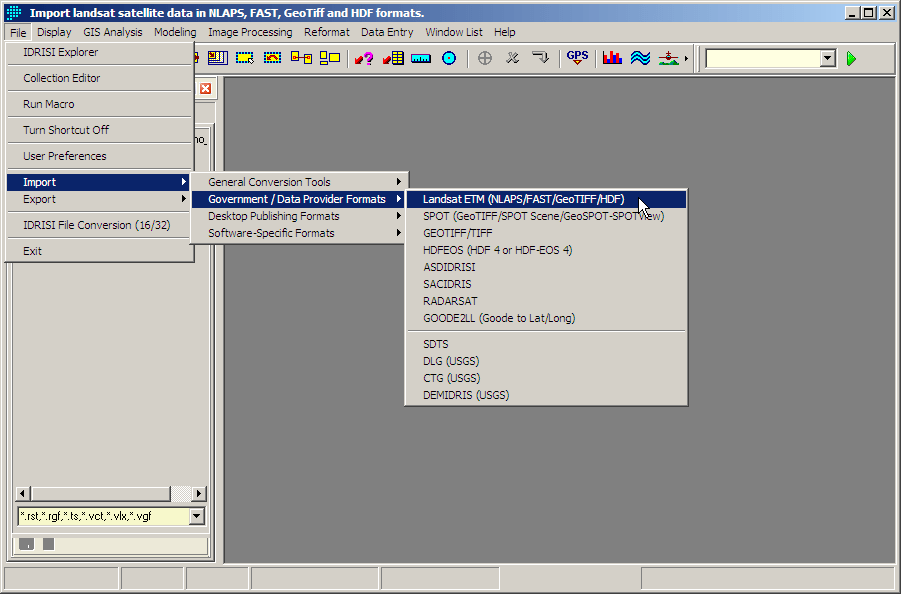
Task: Click the first grey icon below filter box
Action: [26, 543]
